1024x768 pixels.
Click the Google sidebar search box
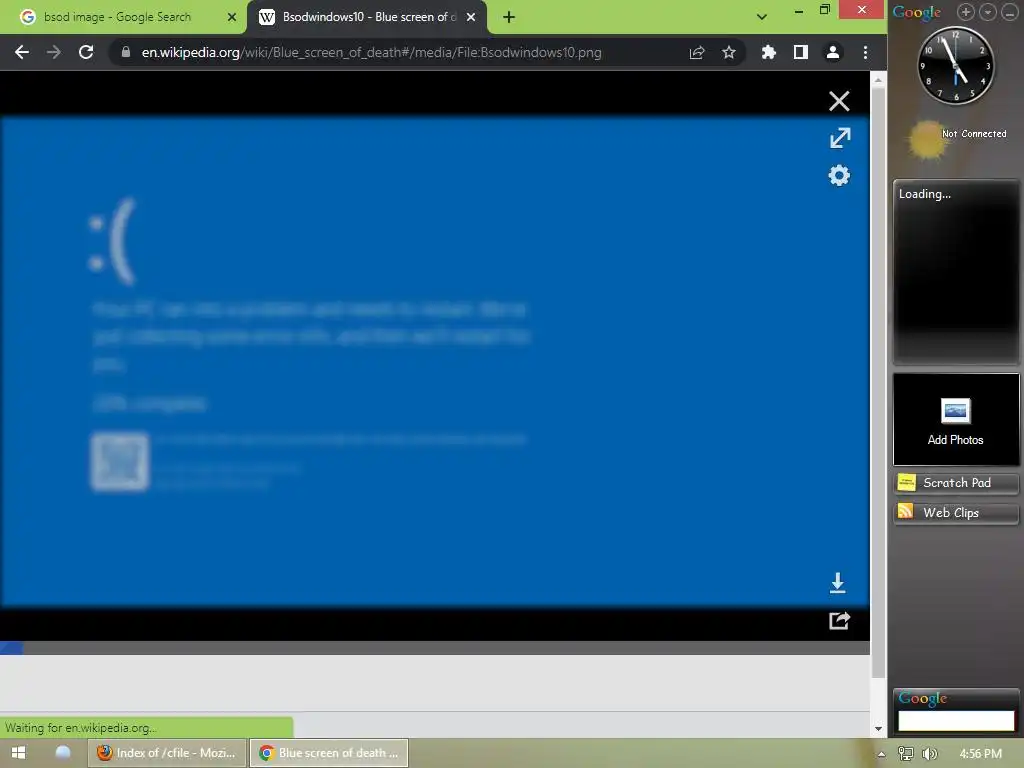[956, 720]
